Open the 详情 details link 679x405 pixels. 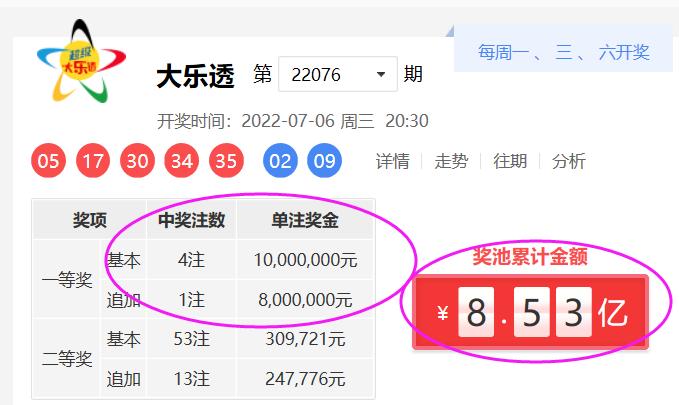coord(392,161)
